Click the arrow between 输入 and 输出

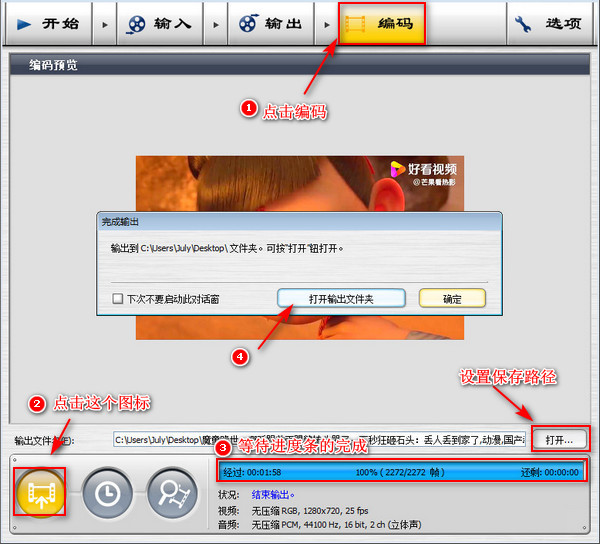pos(215,24)
